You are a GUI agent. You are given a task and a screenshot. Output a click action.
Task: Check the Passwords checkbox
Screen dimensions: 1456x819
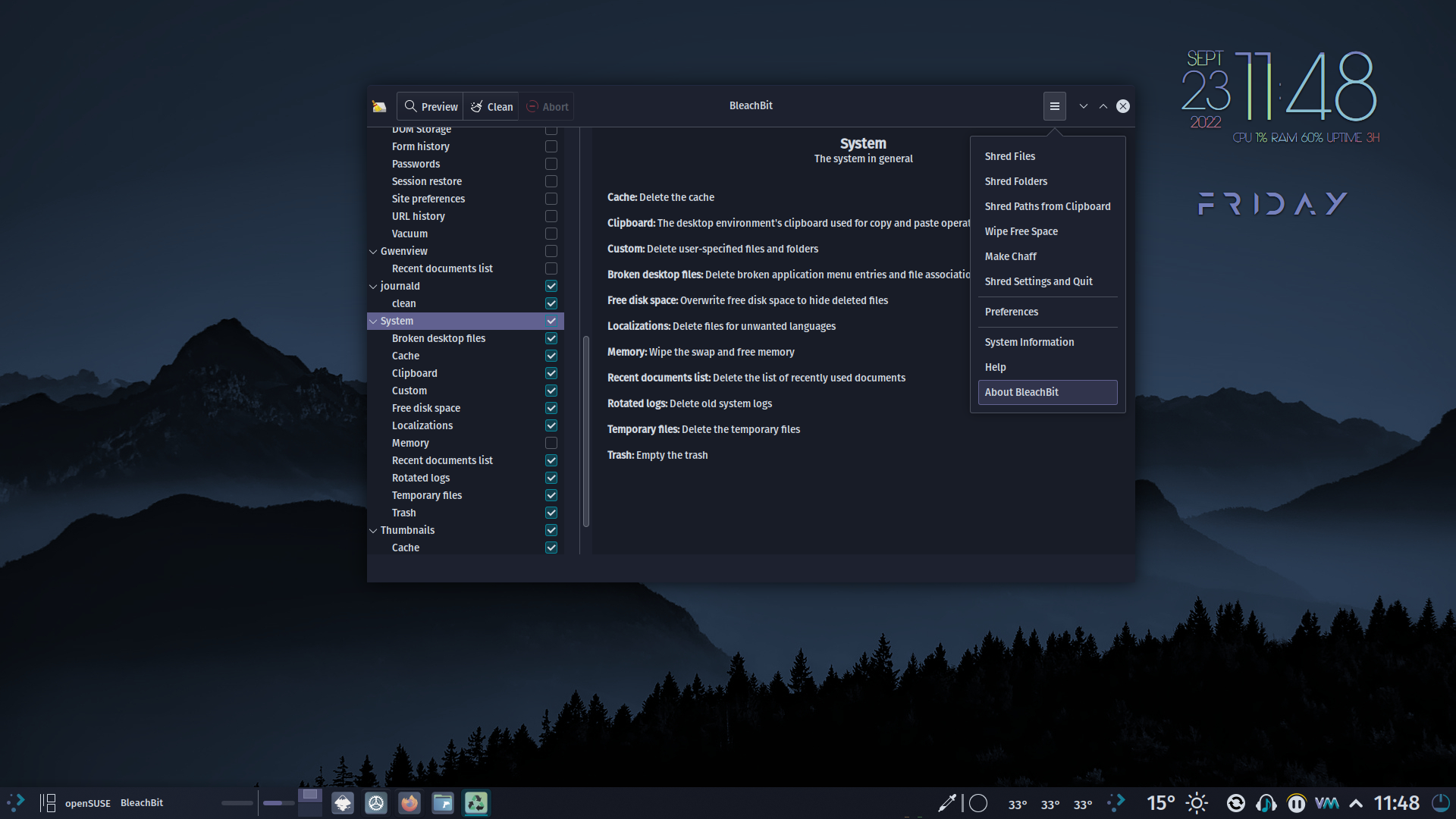(551, 164)
